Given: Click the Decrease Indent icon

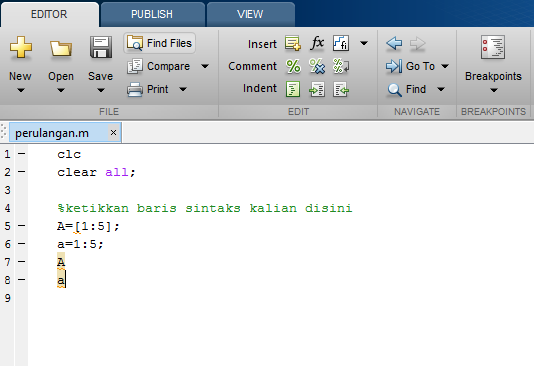Looking at the screenshot, I should (341, 89).
